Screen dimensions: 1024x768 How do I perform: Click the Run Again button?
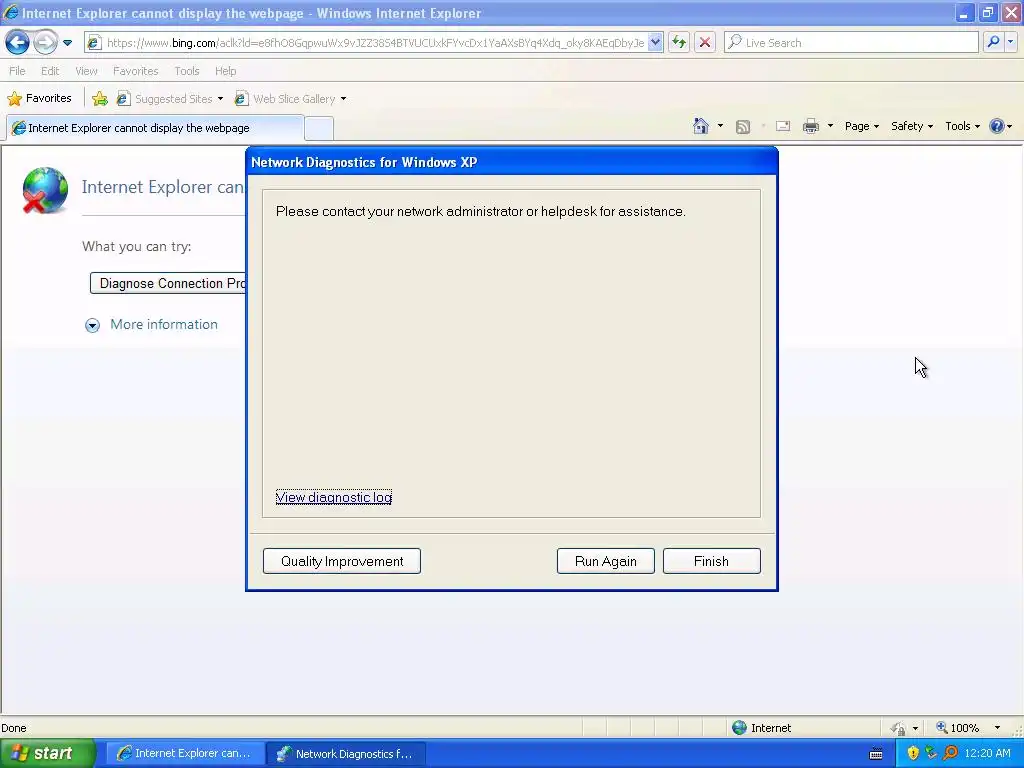click(605, 561)
